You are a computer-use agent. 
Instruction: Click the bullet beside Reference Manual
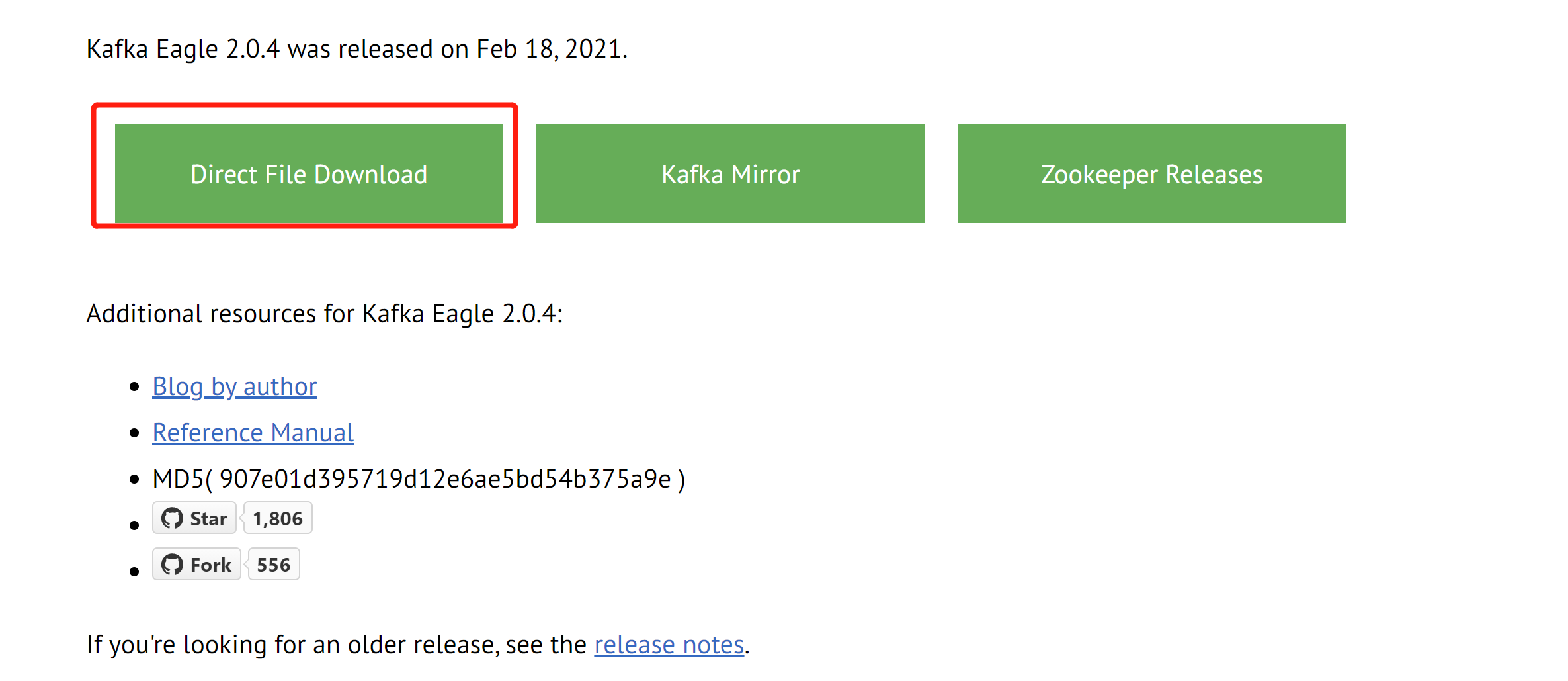(x=135, y=433)
